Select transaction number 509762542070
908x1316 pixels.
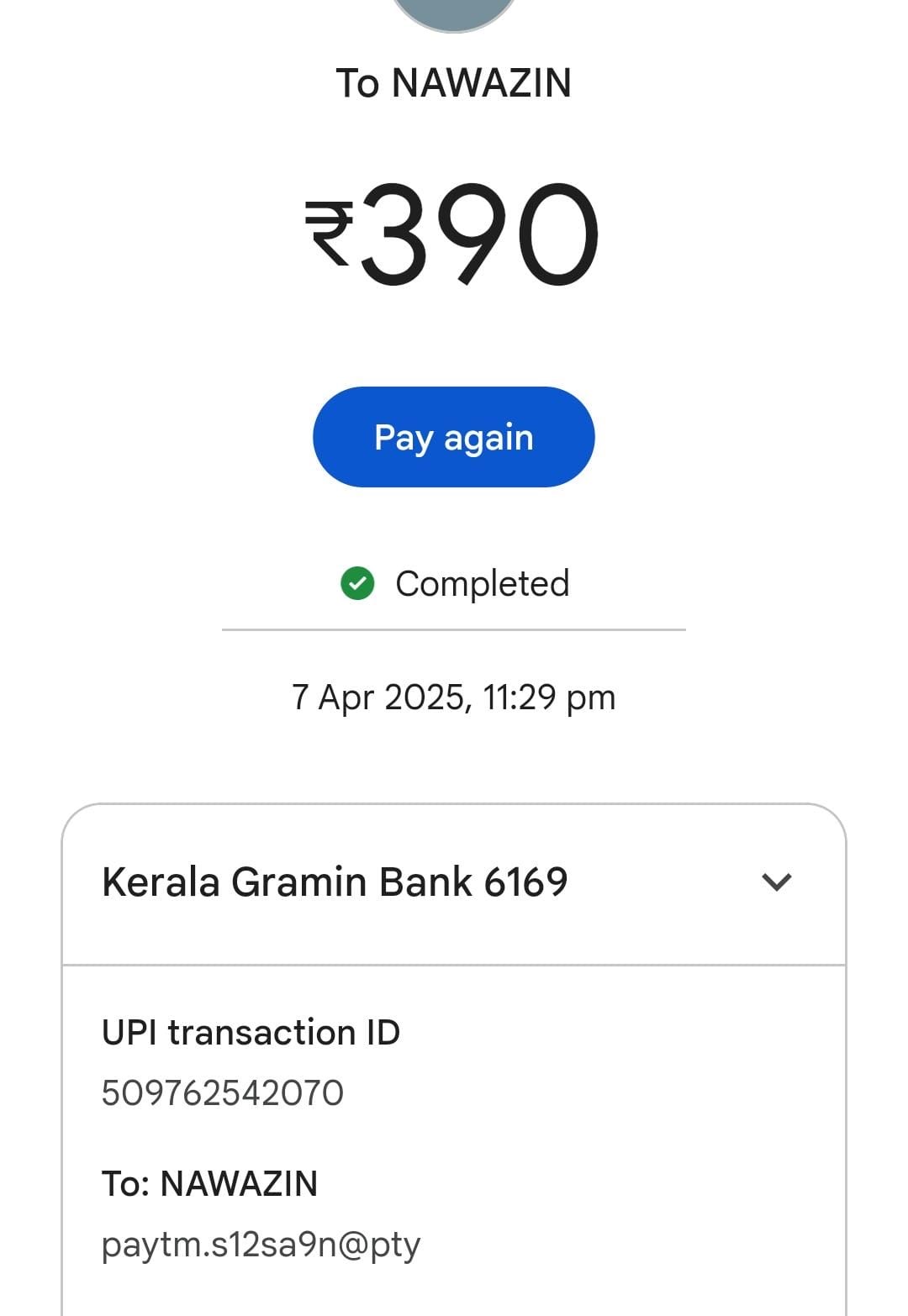coord(223,1093)
